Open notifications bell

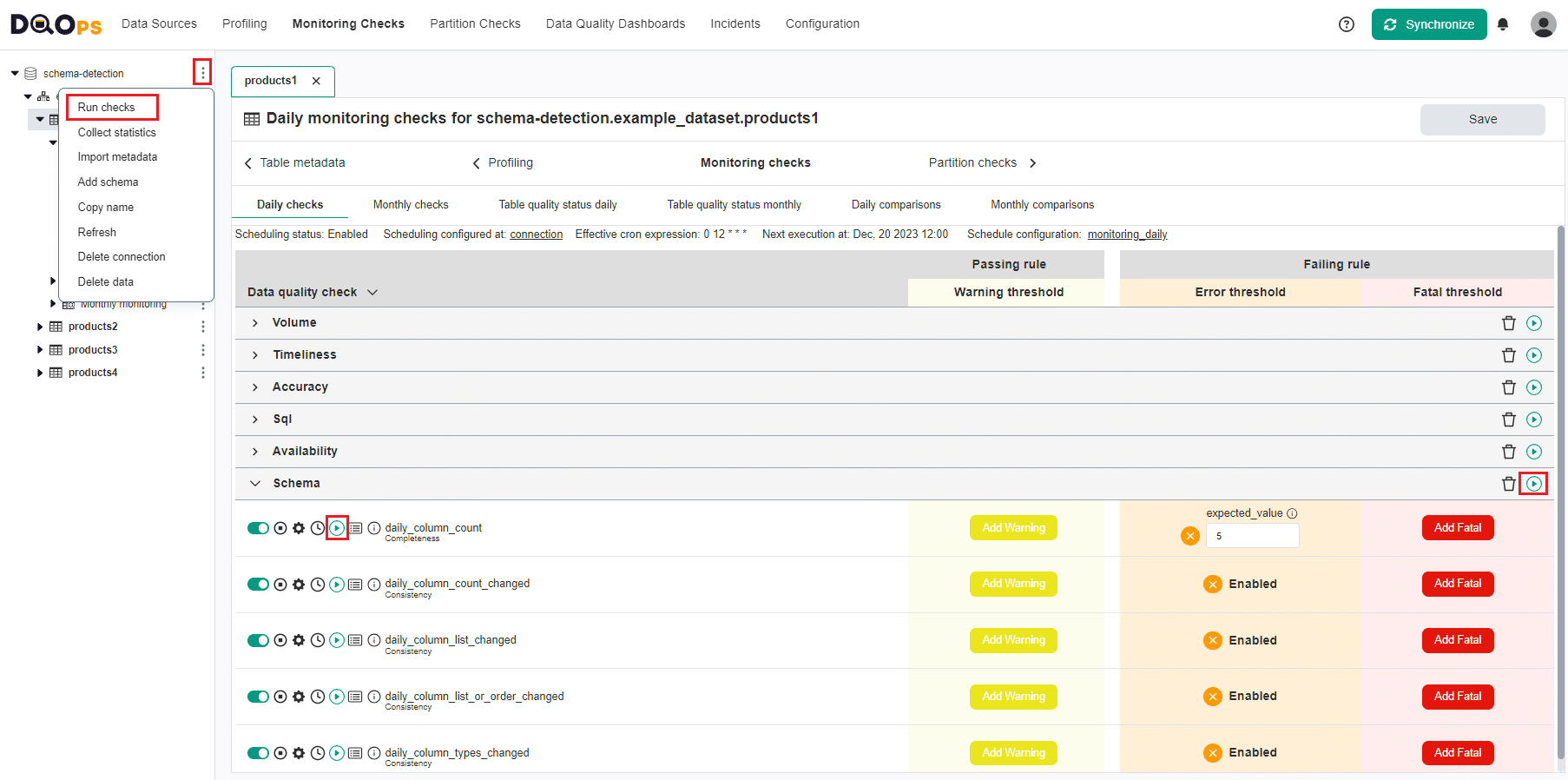[x=1503, y=24]
